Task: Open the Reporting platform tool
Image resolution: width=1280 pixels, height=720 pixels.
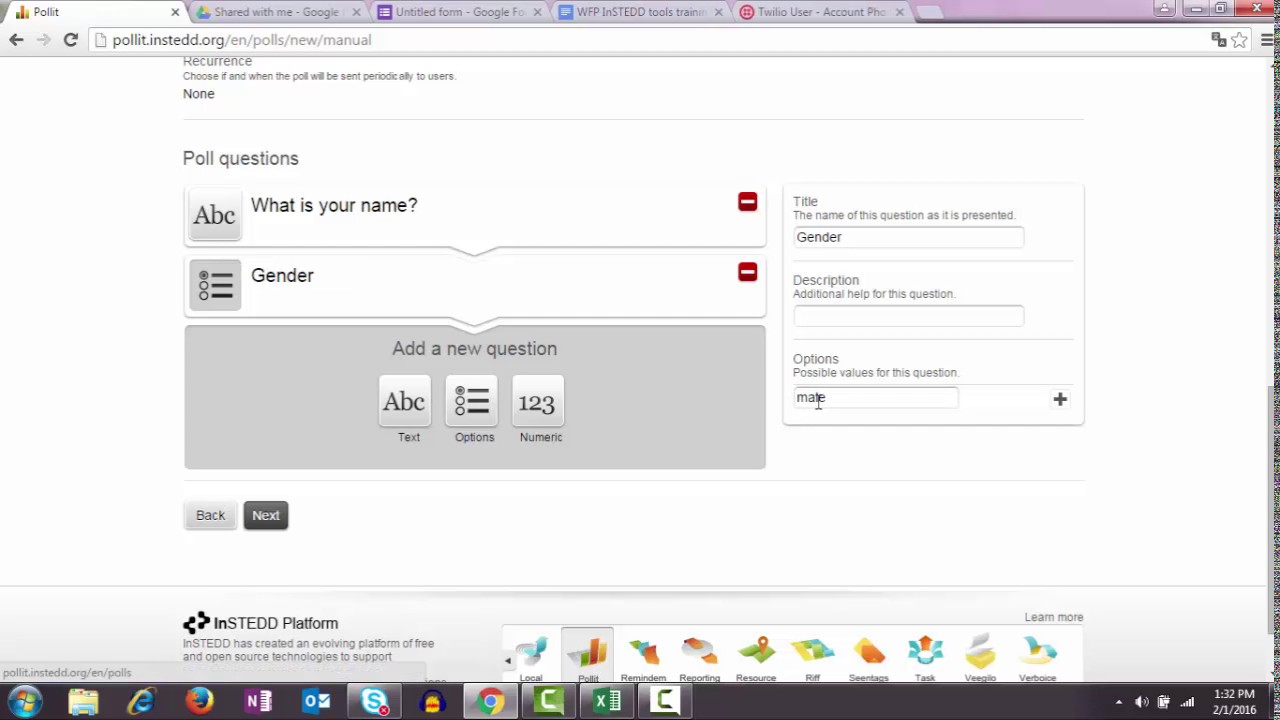Action: click(x=699, y=658)
